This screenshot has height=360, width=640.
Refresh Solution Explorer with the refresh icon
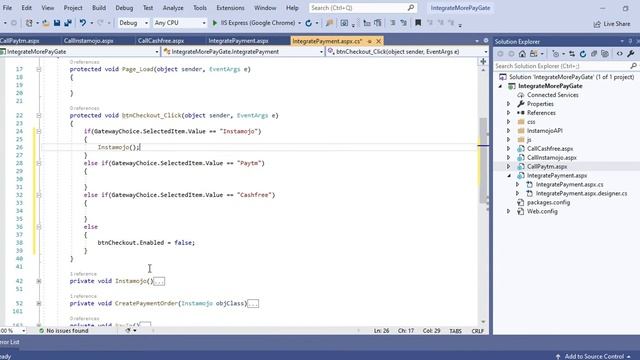coord(583,54)
